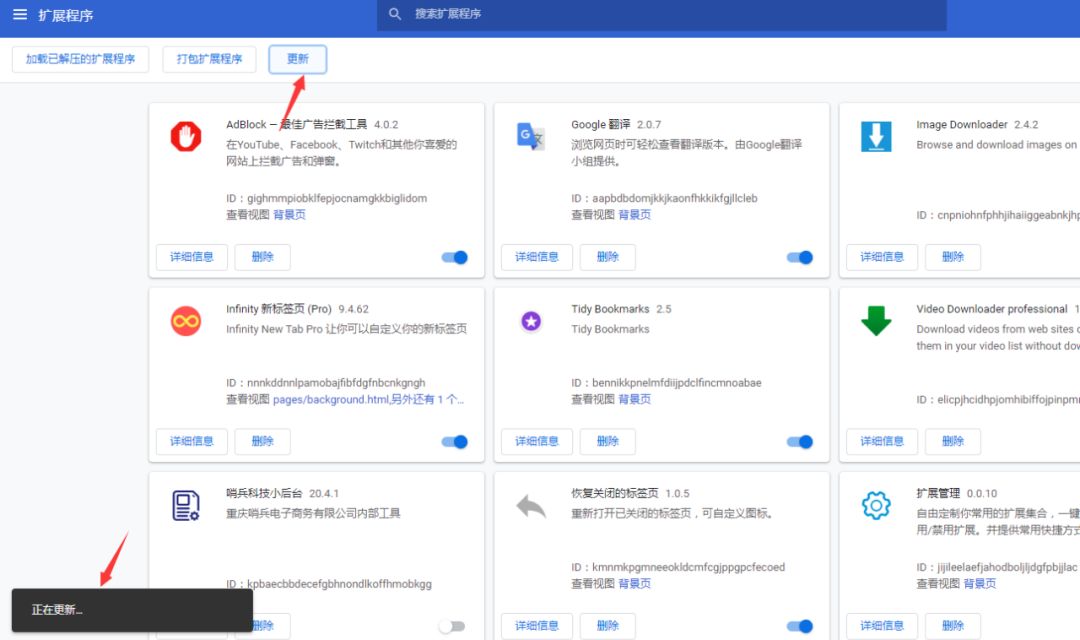Click the AdBlock ID text gighmmpiobklfepjocnamgkkbiglidom

337,198
